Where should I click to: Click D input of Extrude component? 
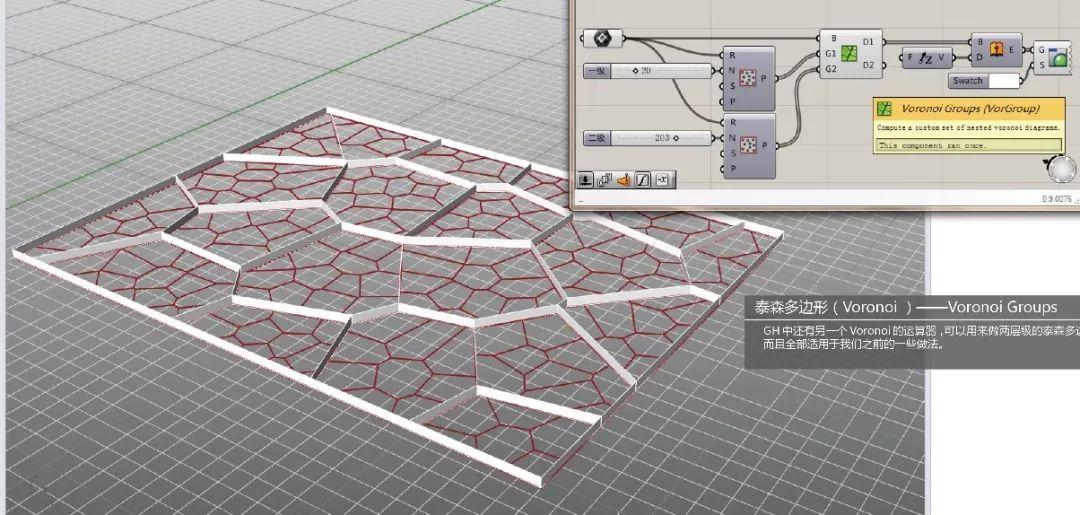tap(980, 57)
